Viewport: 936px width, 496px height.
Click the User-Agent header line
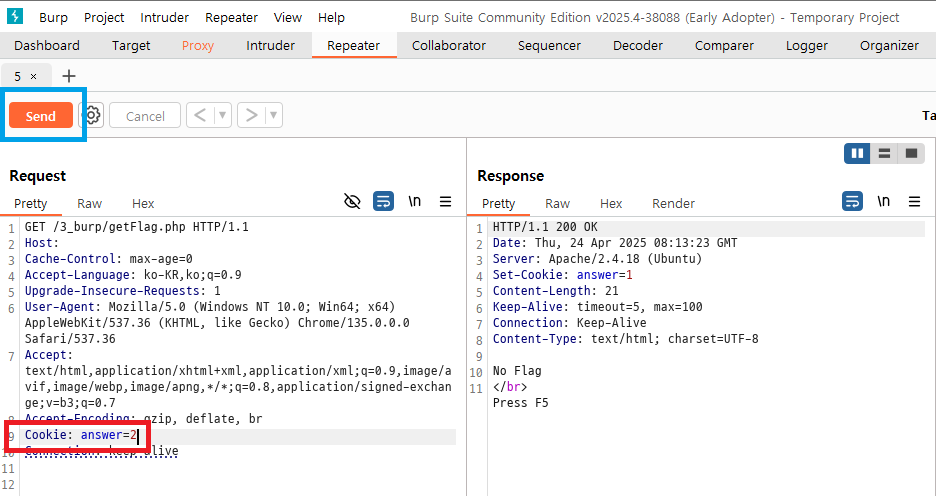point(217,323)
